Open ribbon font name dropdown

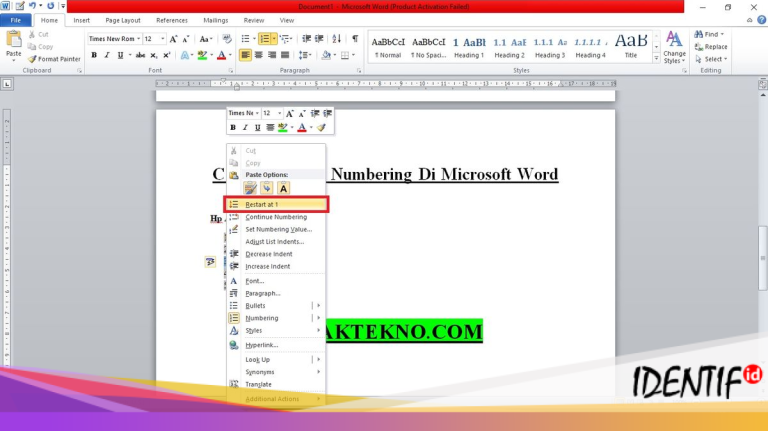(139, 39)
